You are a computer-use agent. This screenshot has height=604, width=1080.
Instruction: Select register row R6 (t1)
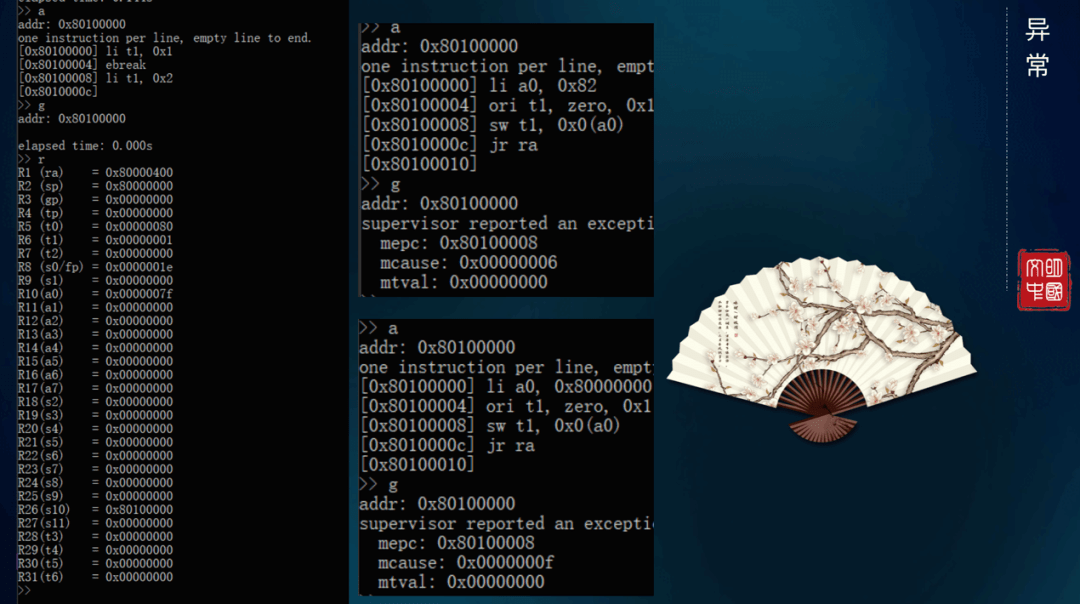95,240
